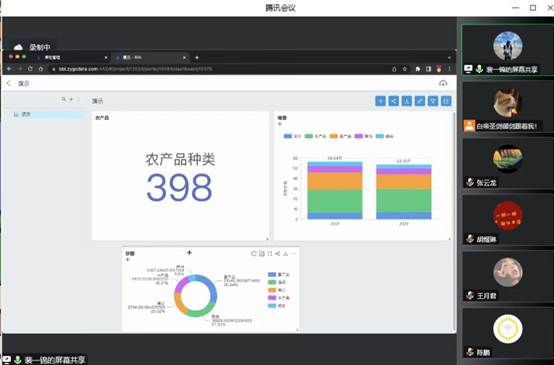
Task: Open the browser three-dot menu
Action: (x=449, y=69)
